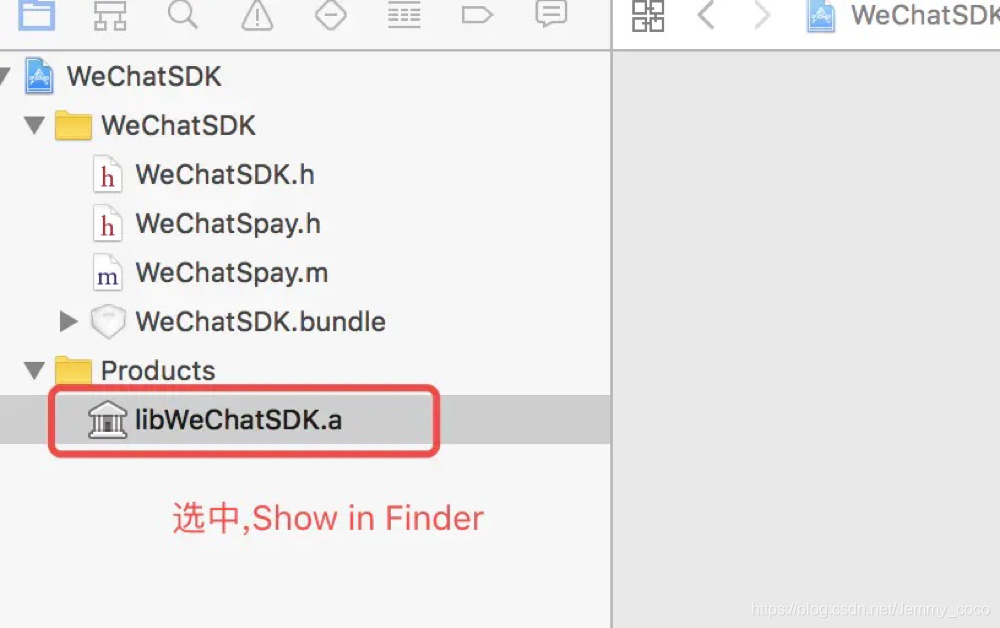Open the Find navigator magnifier icon
1000x628 pixels.
tap(183, 14)
